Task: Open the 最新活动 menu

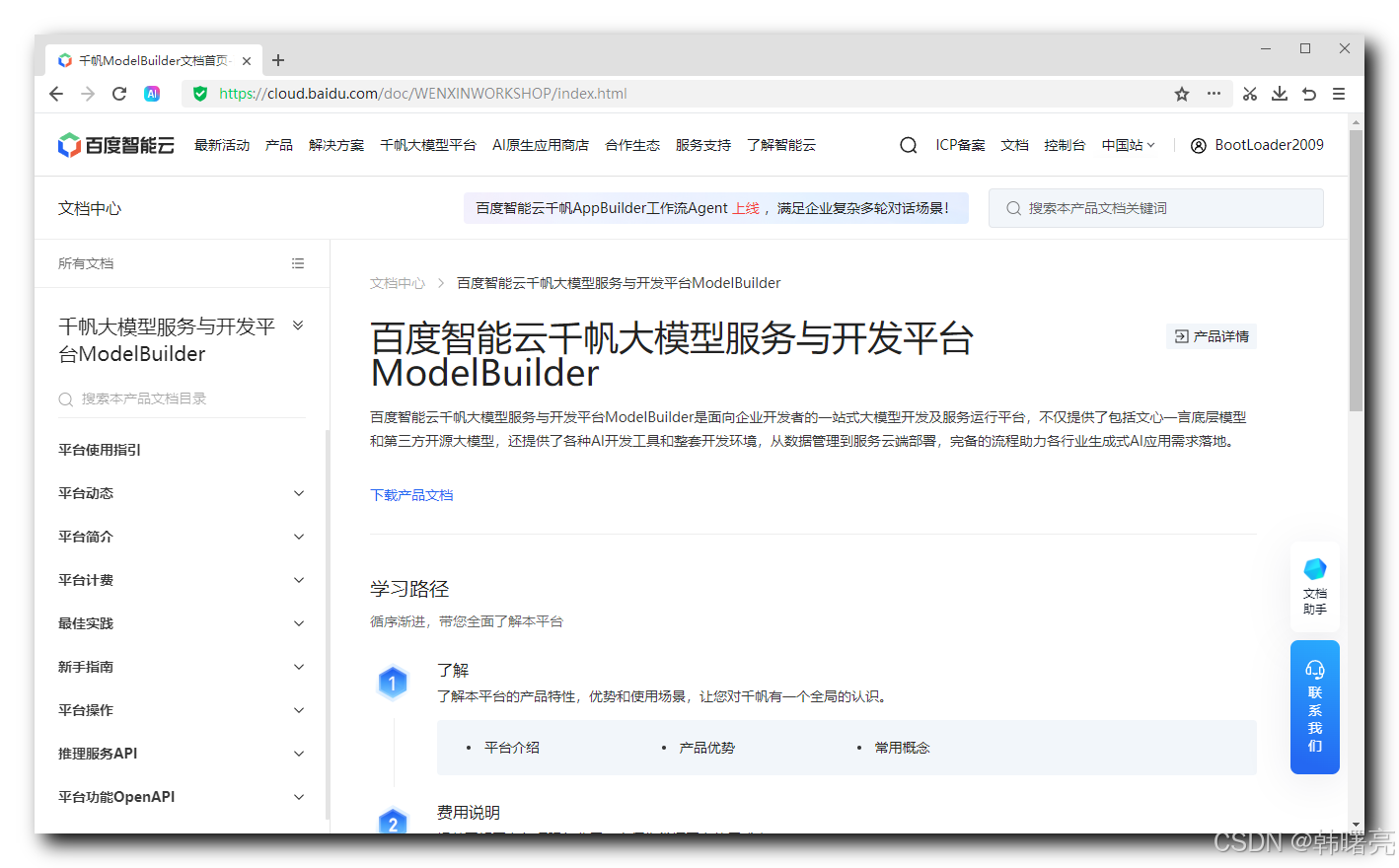Action: (x=222, y=145)
